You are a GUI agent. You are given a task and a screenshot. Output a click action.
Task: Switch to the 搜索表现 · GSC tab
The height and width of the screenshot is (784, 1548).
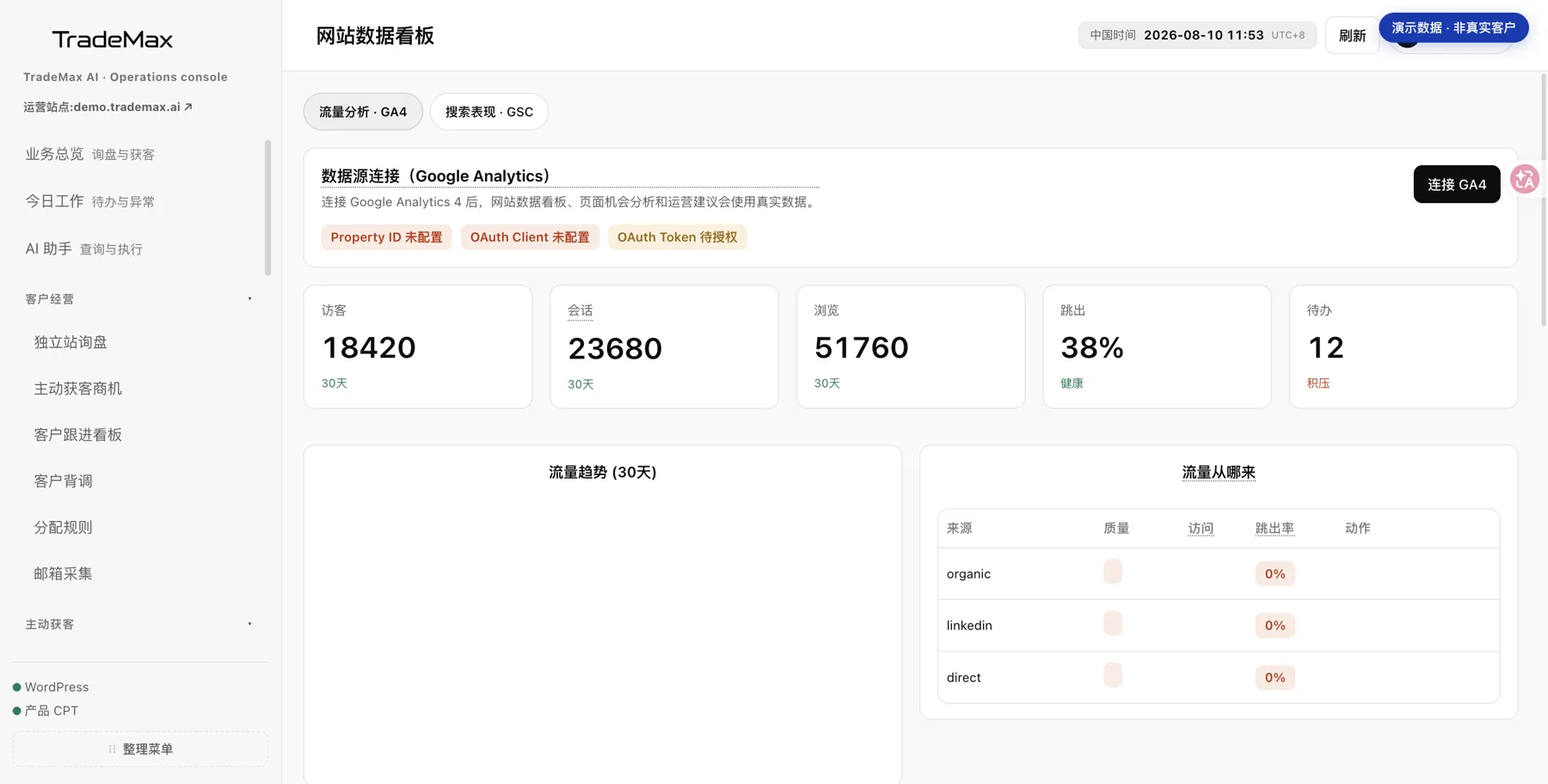pos(489,112)
